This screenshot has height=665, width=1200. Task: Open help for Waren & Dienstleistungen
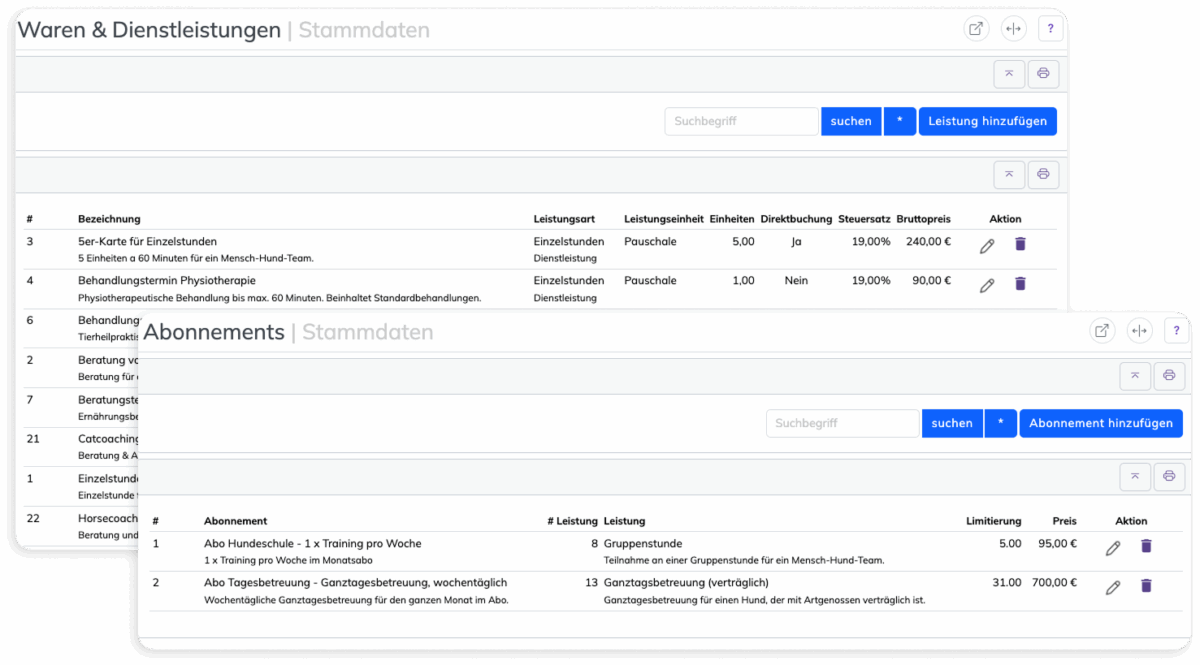coord(1050,29)
